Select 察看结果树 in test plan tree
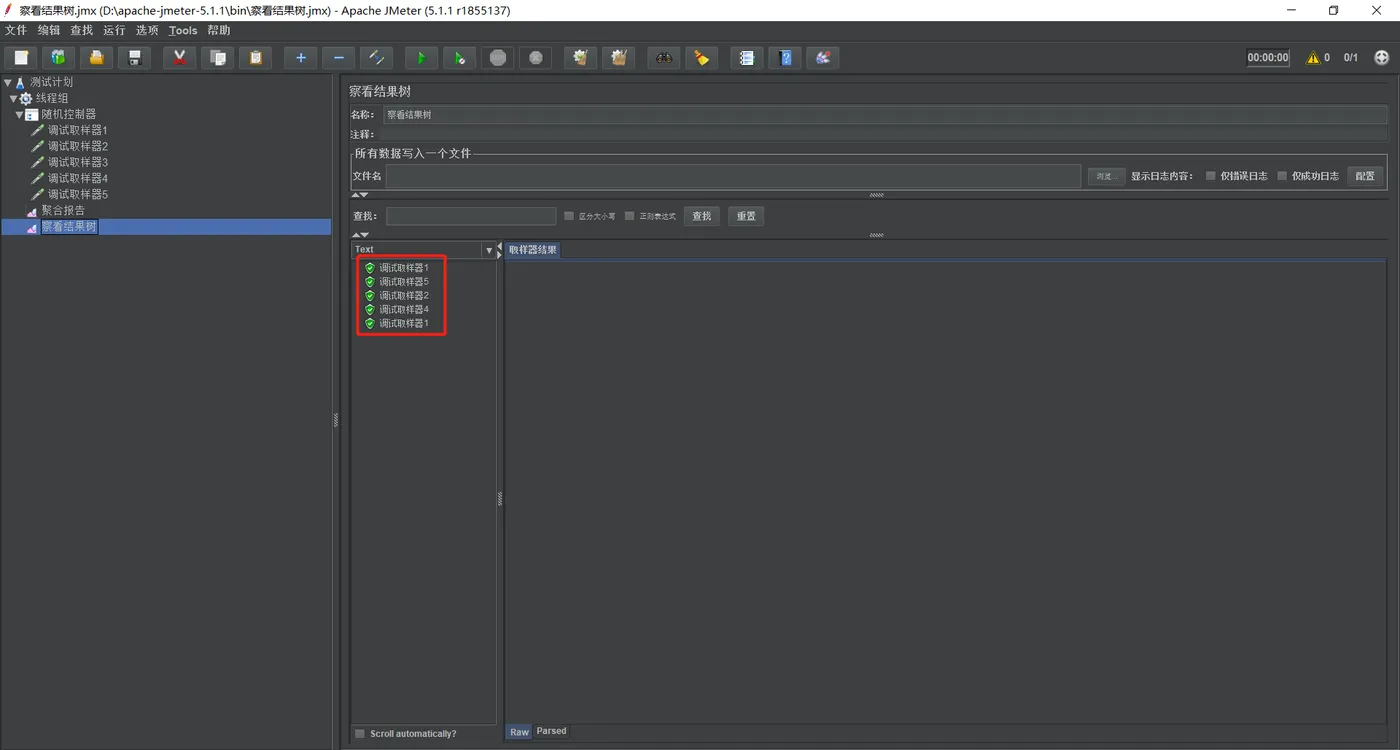The image size is (1400, 750). click(x=69, y=227)
